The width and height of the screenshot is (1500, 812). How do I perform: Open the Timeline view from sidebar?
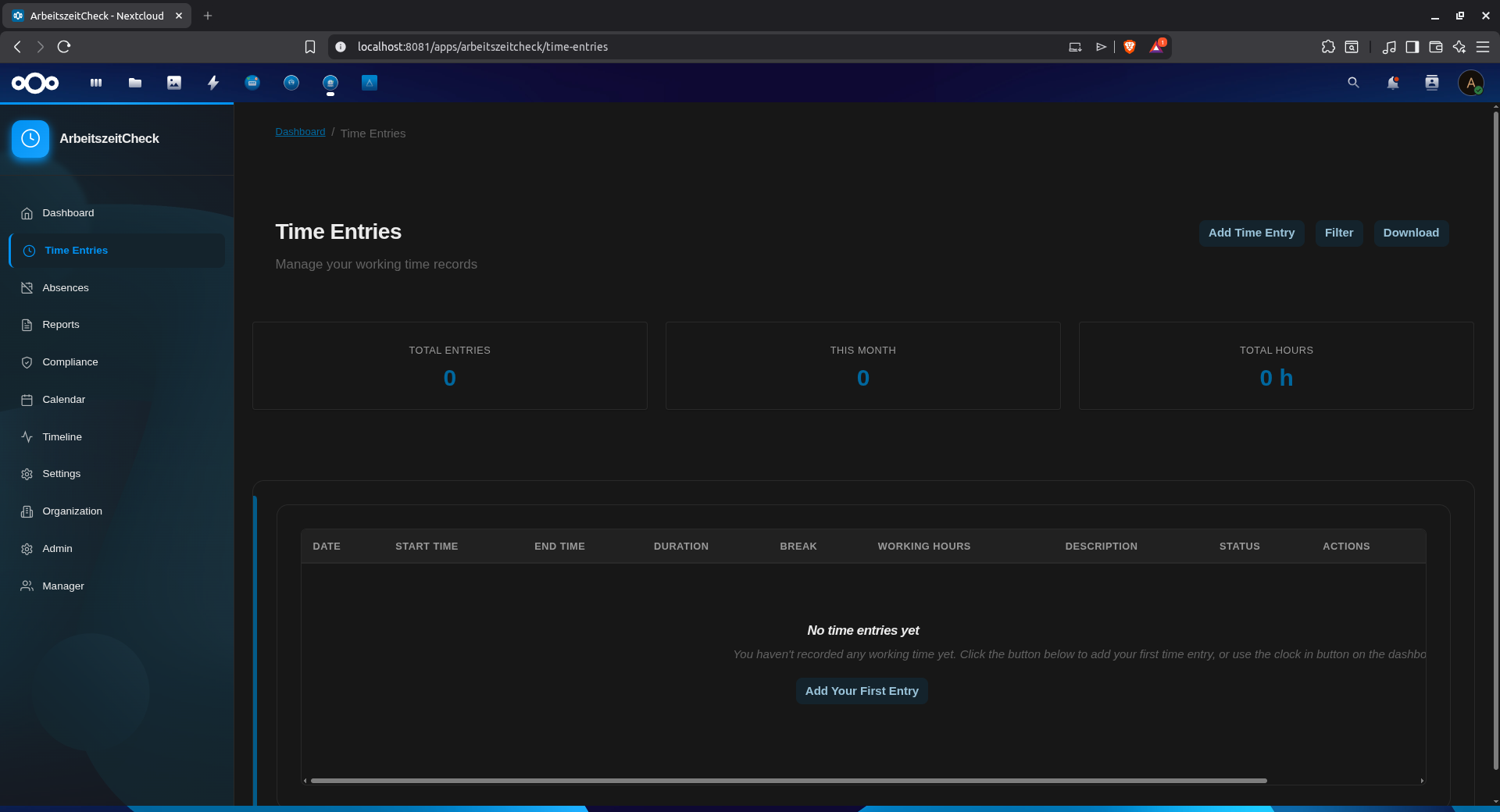tap(62, 436)
